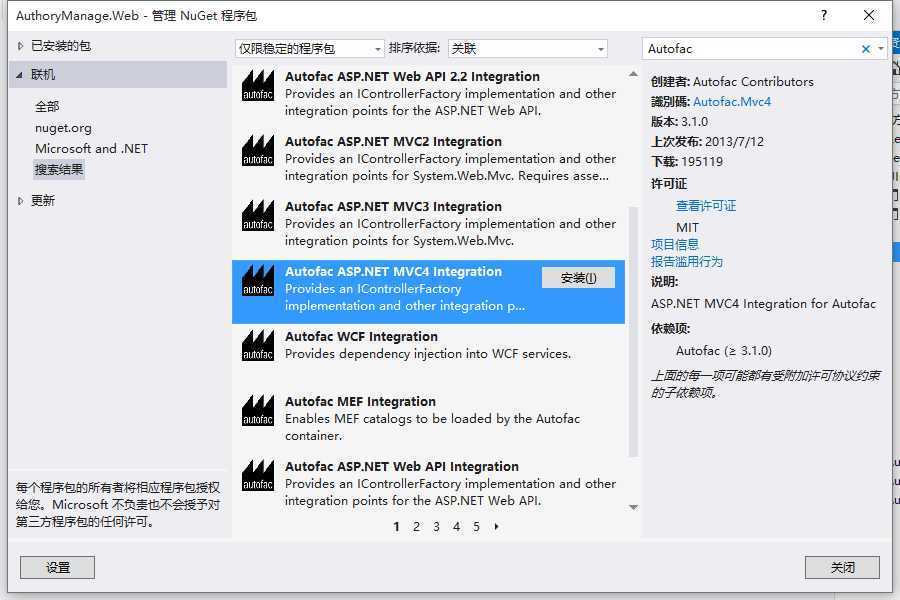900x600 pixels.
Task: Go to results page 2
Action: (x=416, y=527)
